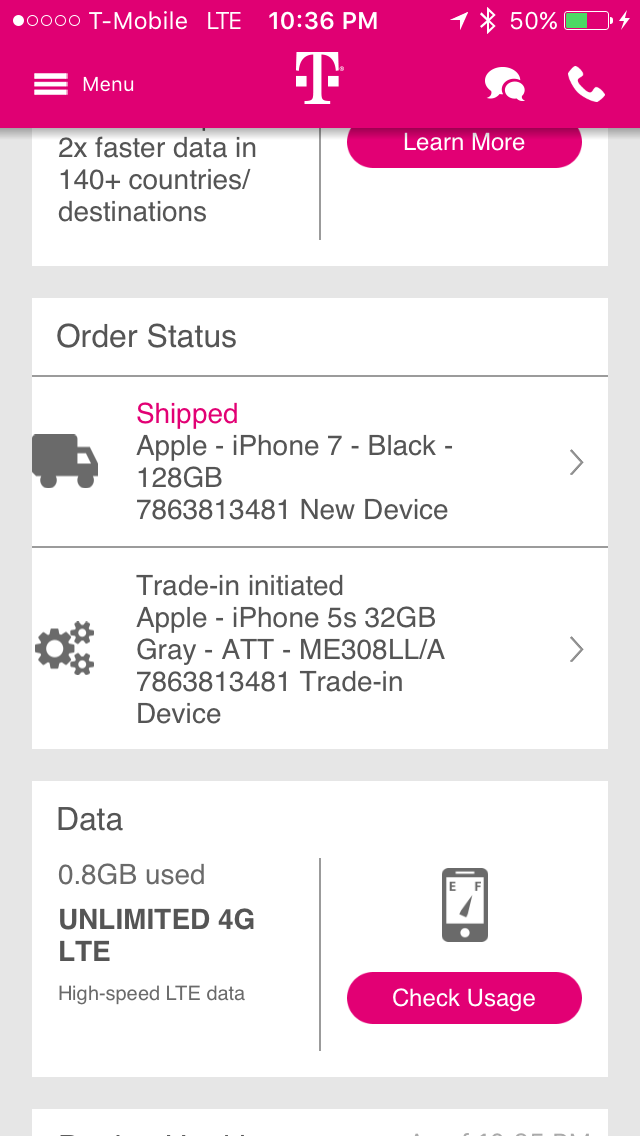Tap the 0.8GB used text

131,875
